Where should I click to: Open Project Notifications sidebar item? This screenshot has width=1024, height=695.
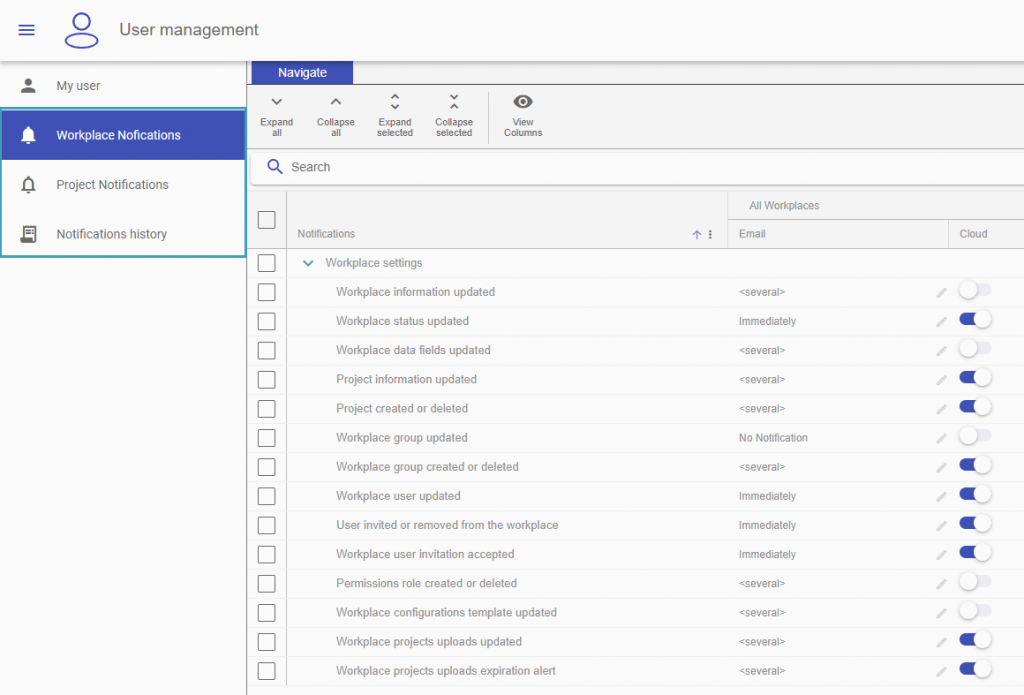pyautogui.click(x=123, y=185)
